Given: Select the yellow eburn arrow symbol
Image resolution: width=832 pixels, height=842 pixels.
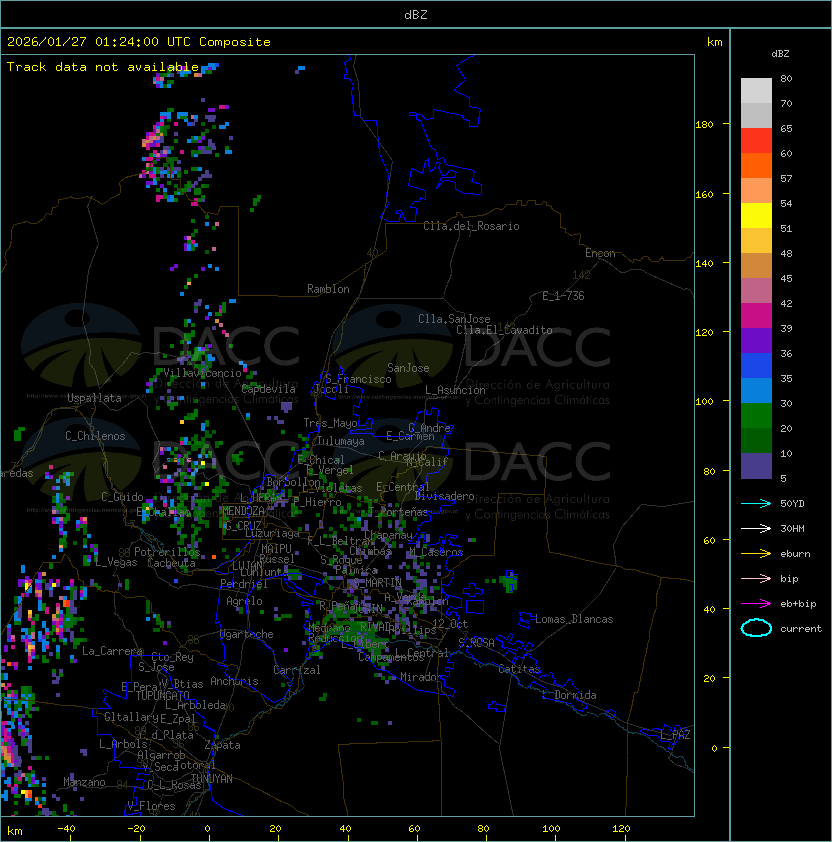Looking at the screenshot, I should 756,553.
